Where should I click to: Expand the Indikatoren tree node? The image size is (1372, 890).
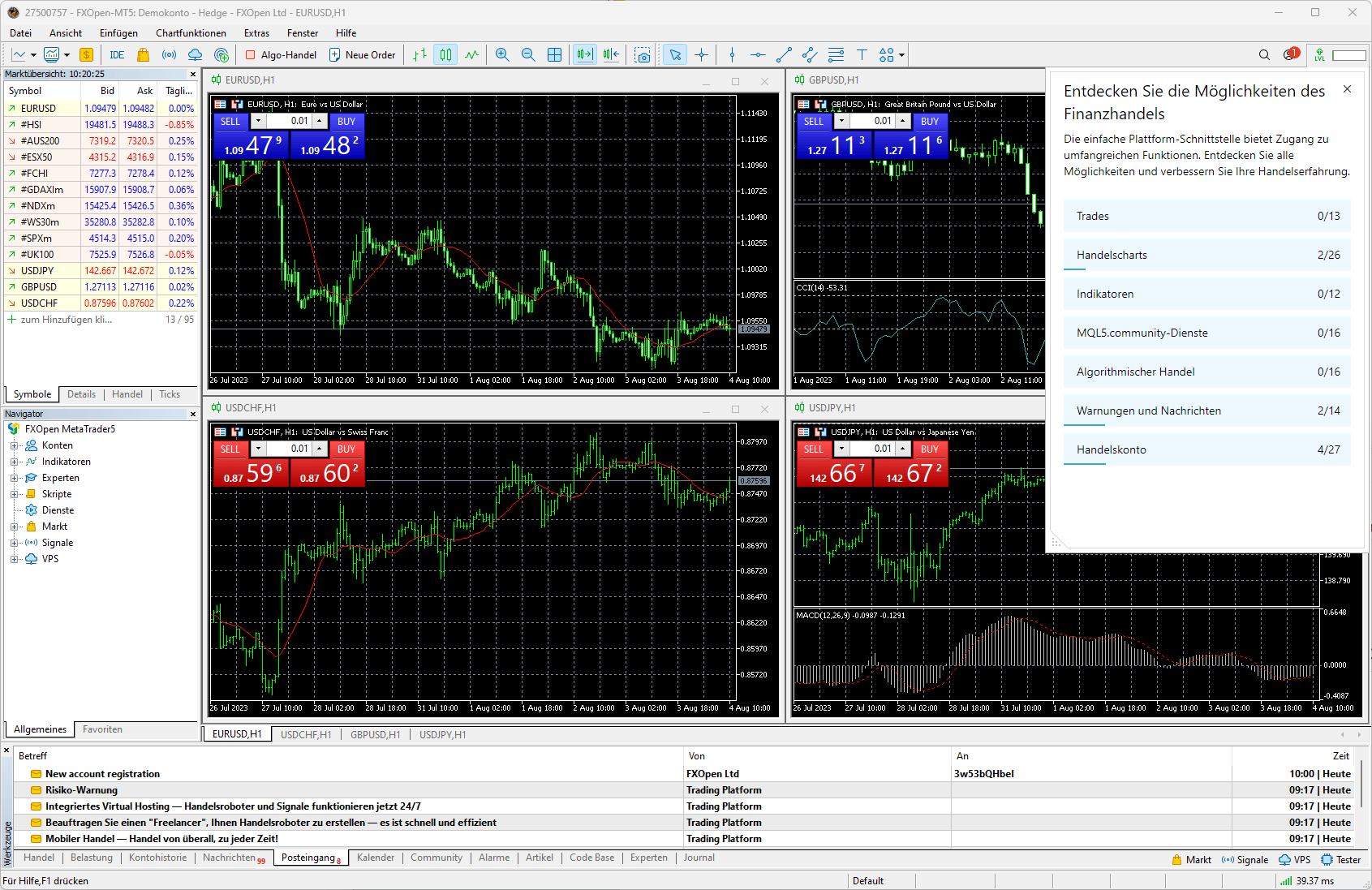click(x=14, y=462)
